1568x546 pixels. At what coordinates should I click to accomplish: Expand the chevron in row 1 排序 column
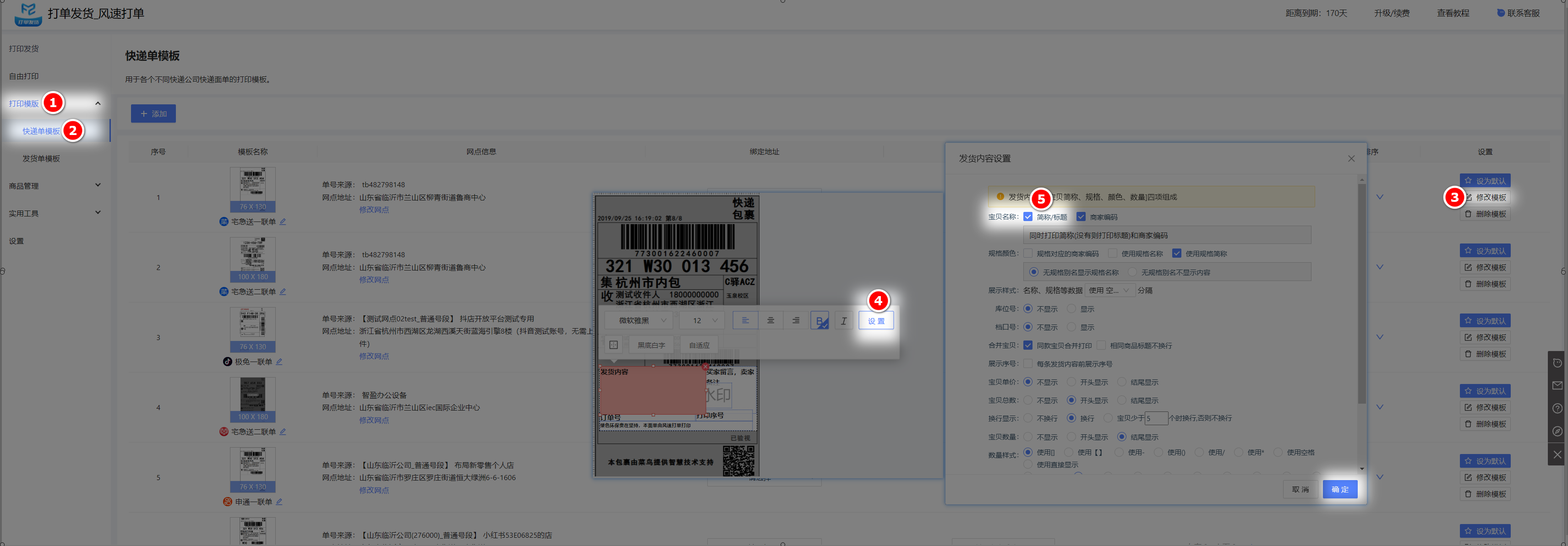pyautogui.click(x=1379, y=197)
